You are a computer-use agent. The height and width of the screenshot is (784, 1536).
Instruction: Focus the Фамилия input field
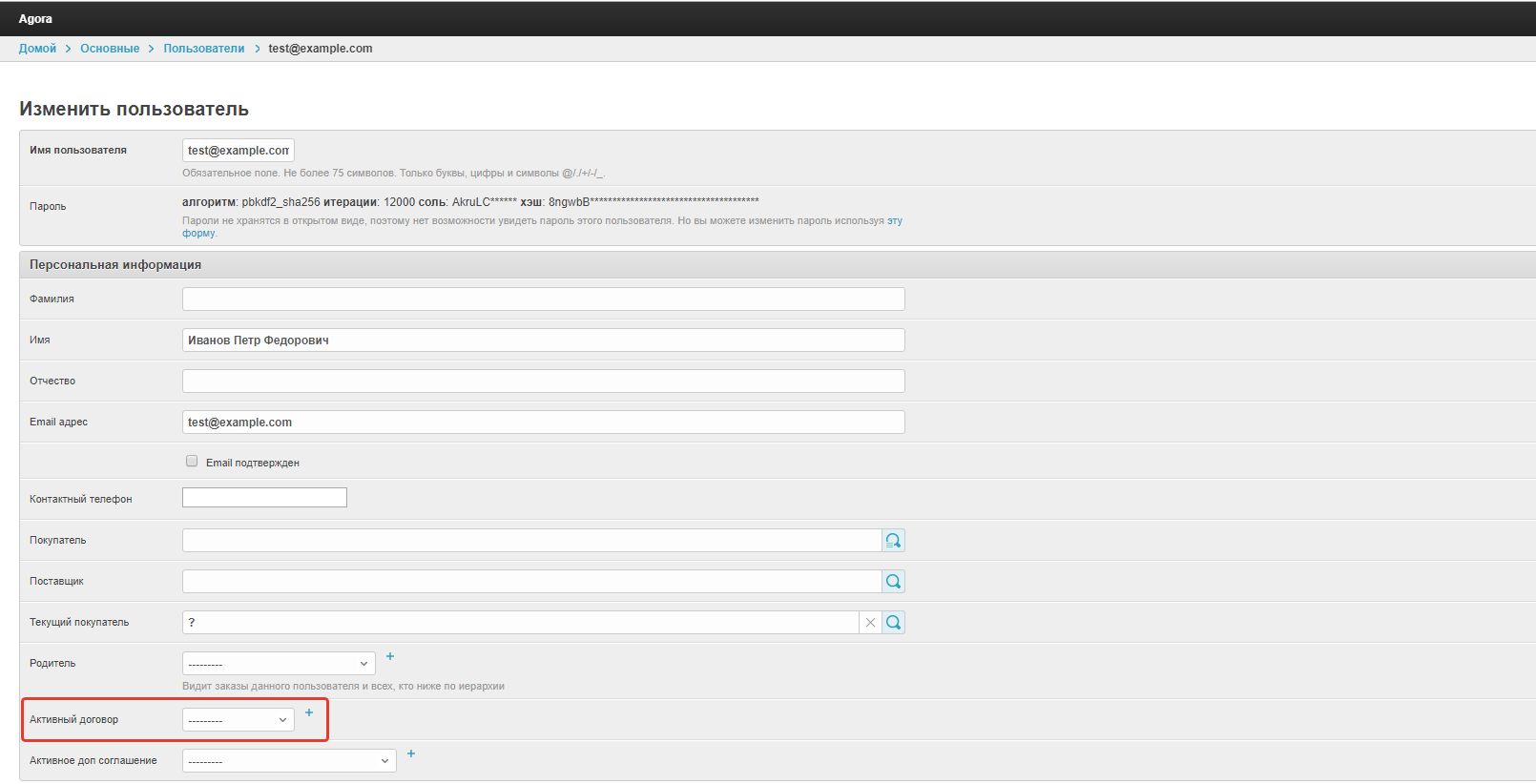pyautogui.click(x=543, y=299)
